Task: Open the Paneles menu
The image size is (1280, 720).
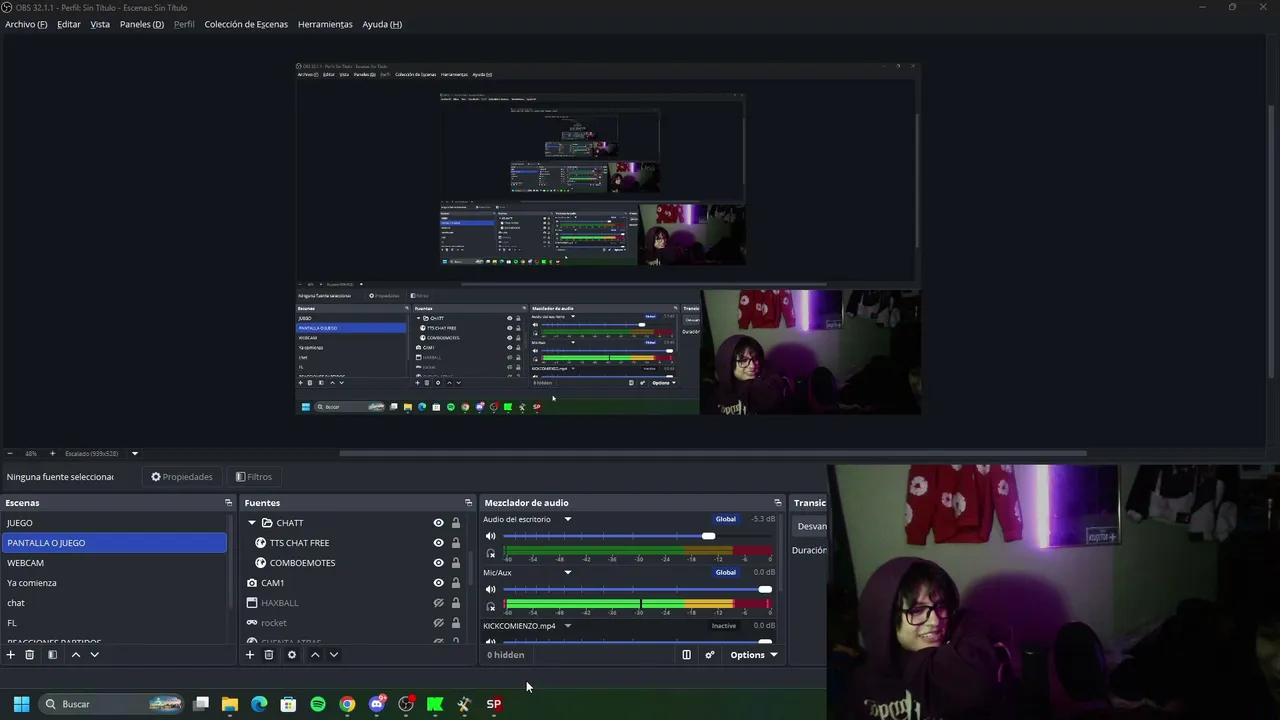Action: pyautogui.click(x=142, y=24)
